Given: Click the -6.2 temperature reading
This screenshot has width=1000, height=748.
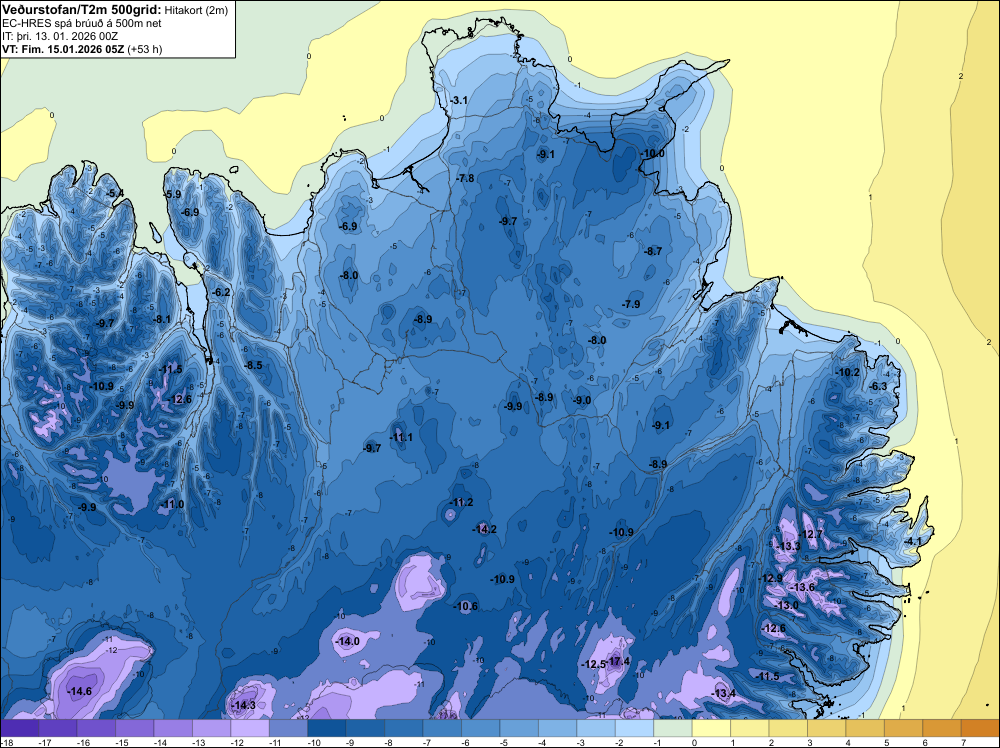Looking at the screenshot, I should 221,292.
